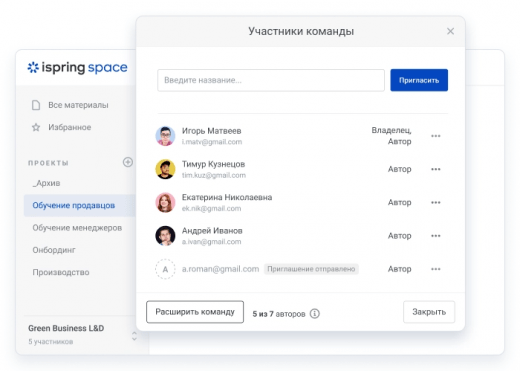The height and width of the screenshot is (371, 520).
Task: Click email i.matv@gmail.com
Action: pyautogui.click(x=212, y=142)
